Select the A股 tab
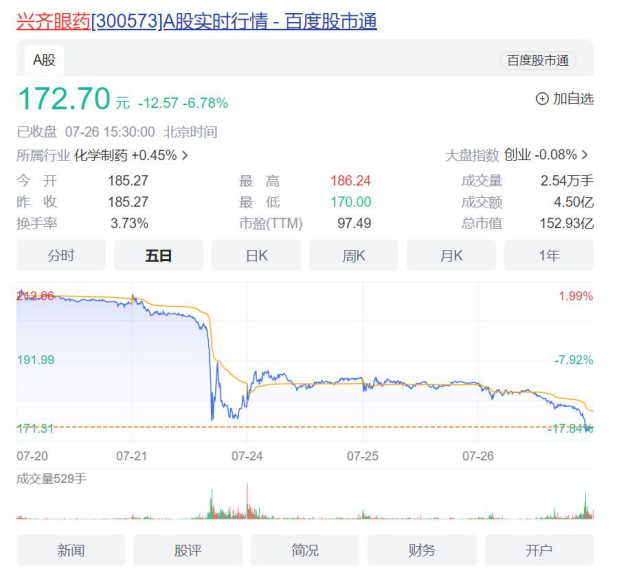 (x=44, y=60)
